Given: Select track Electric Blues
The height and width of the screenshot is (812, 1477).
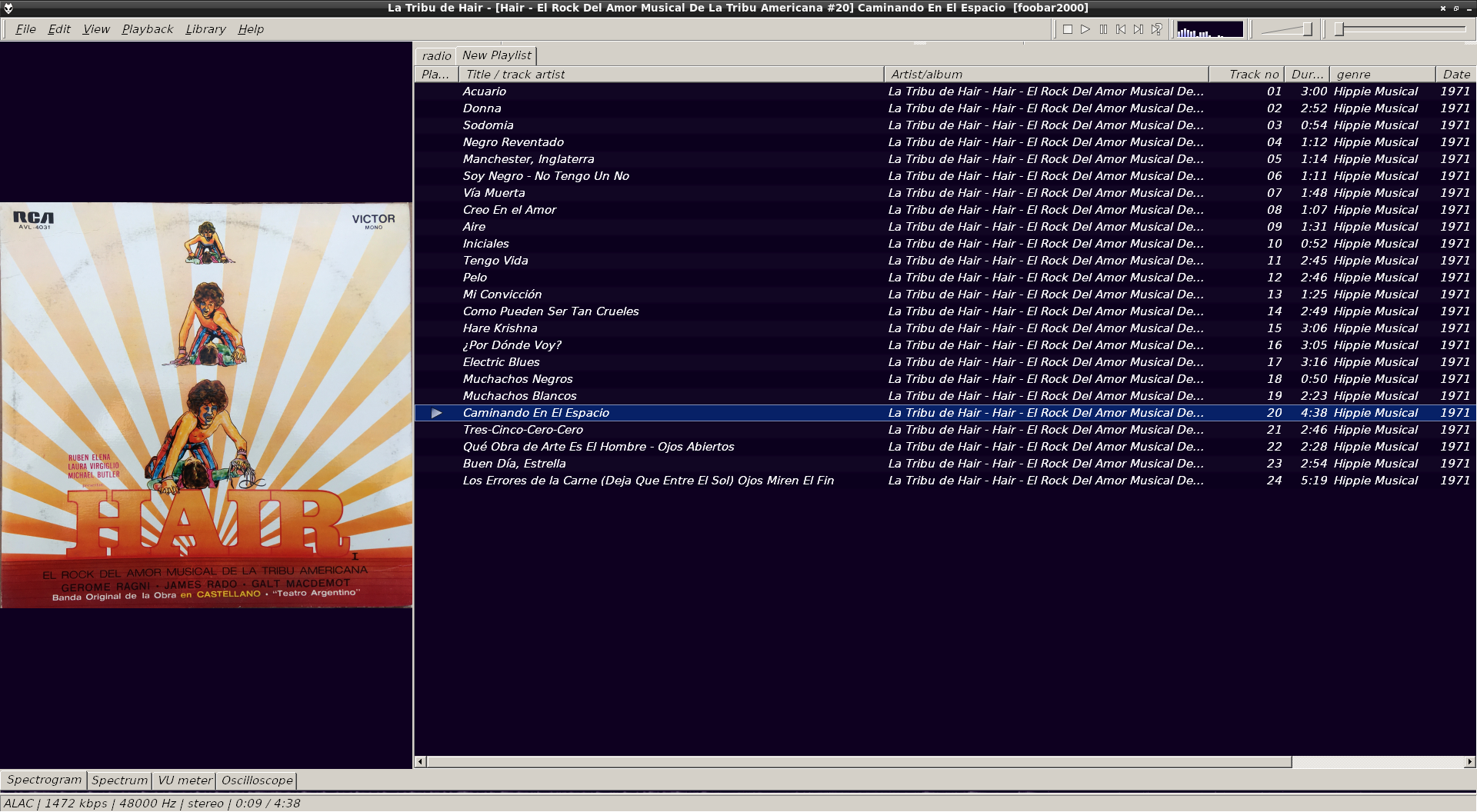Looking at the screenshot, I should [945, 362].
